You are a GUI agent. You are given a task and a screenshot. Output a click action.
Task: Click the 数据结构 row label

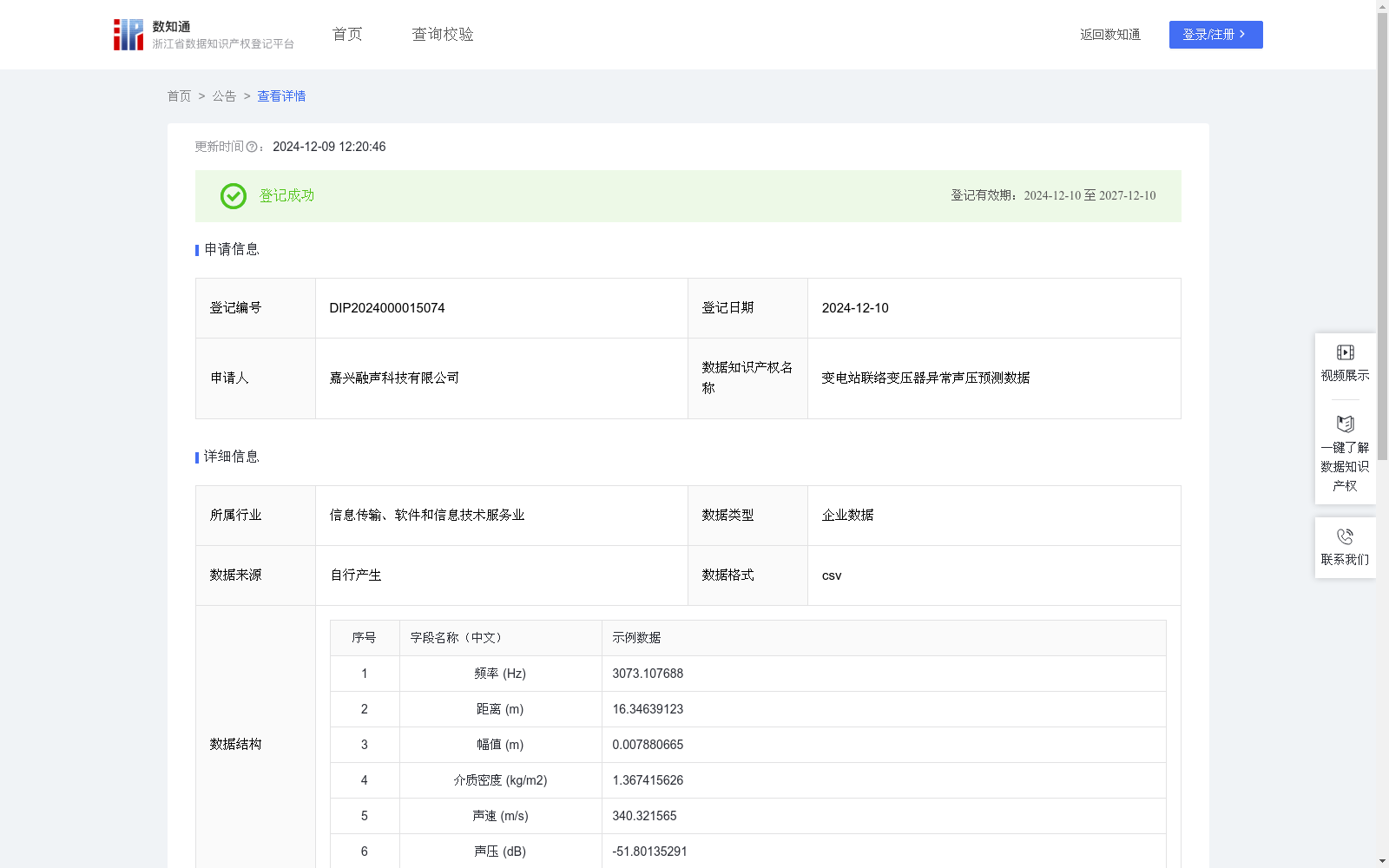(x=235, y=745)
